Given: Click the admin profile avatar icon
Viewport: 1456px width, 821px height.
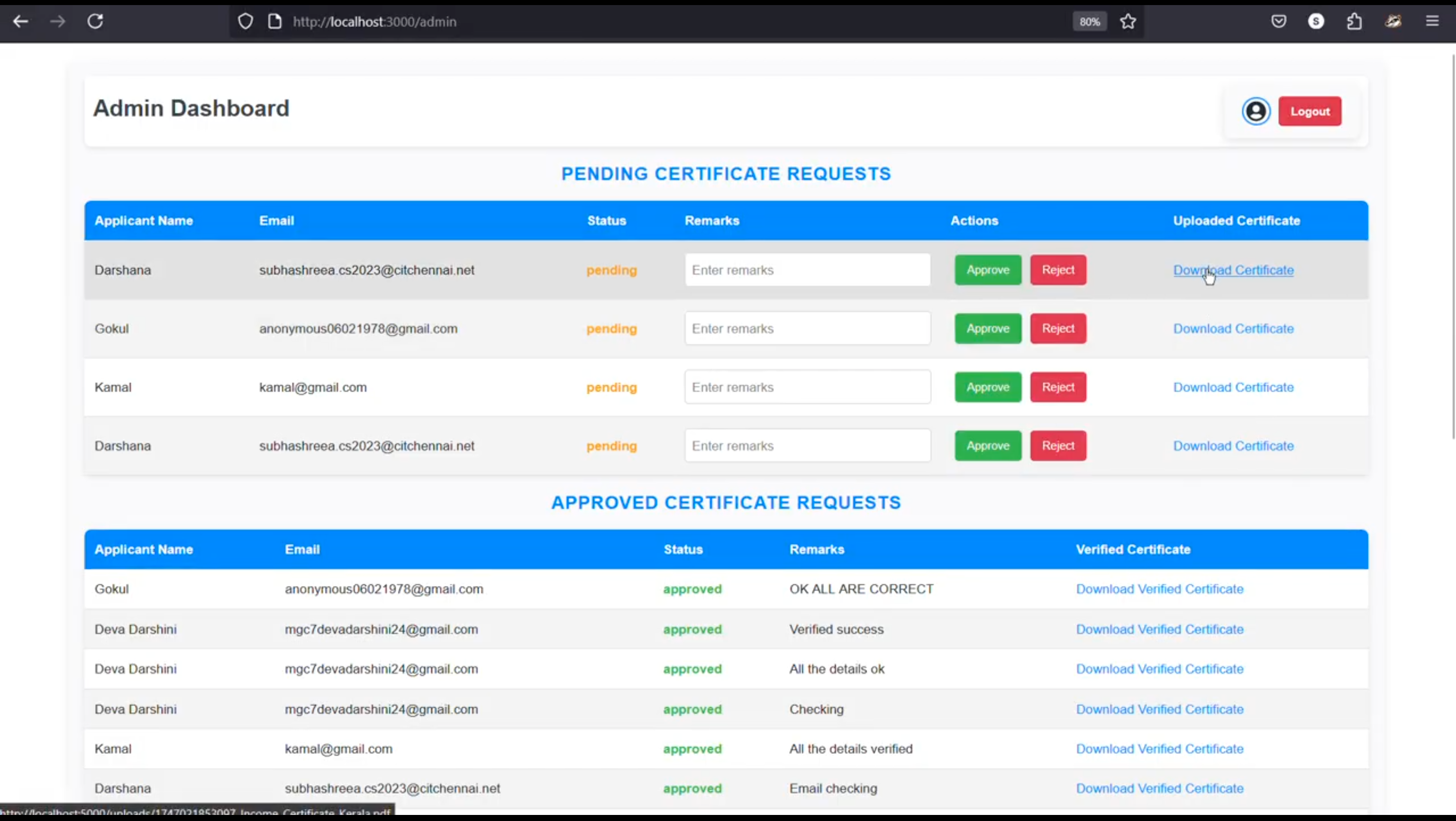Looking at the screenshot, I should 1256,111.
